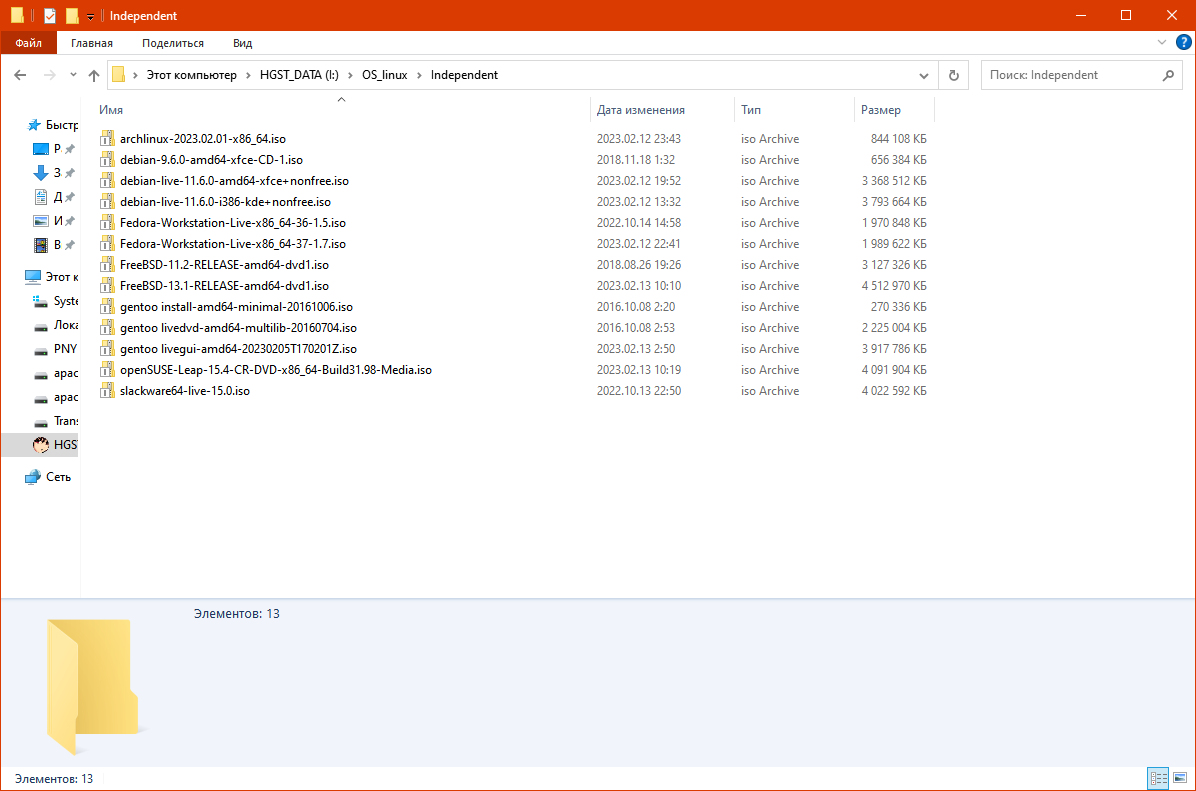Screen dimensions: 1196x791
Task: Switch to the Главная ribbon tab
Action: pos(92,43)
